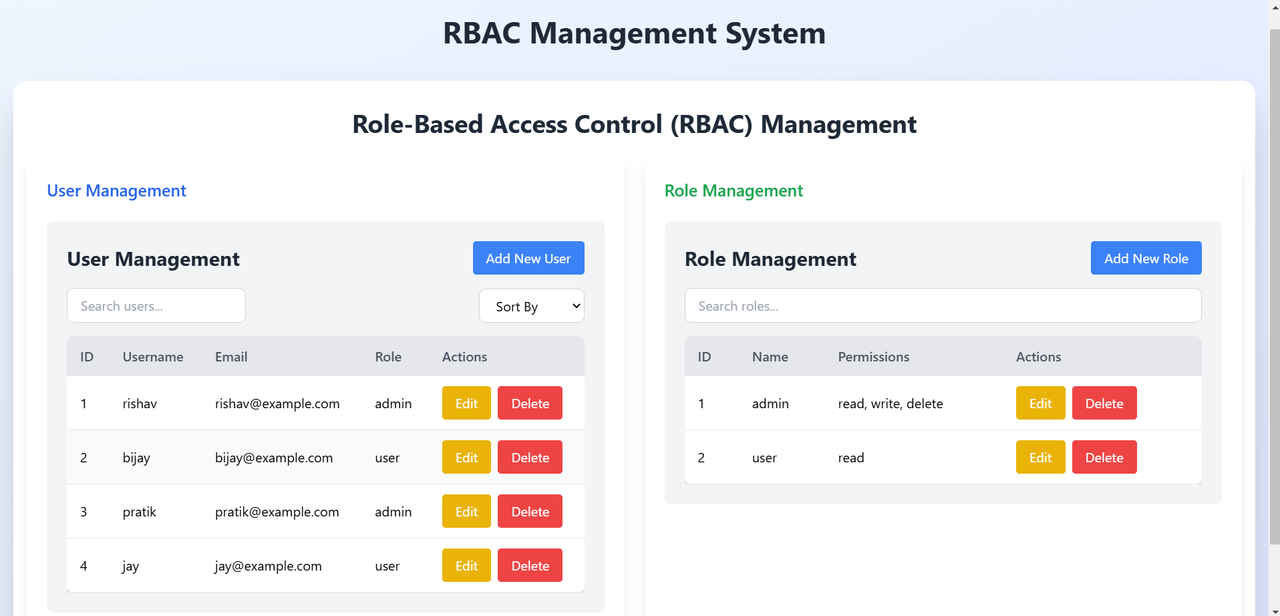1280x616 pixels.
Task: Click the Permissions column header
Action: coord(874,357)
